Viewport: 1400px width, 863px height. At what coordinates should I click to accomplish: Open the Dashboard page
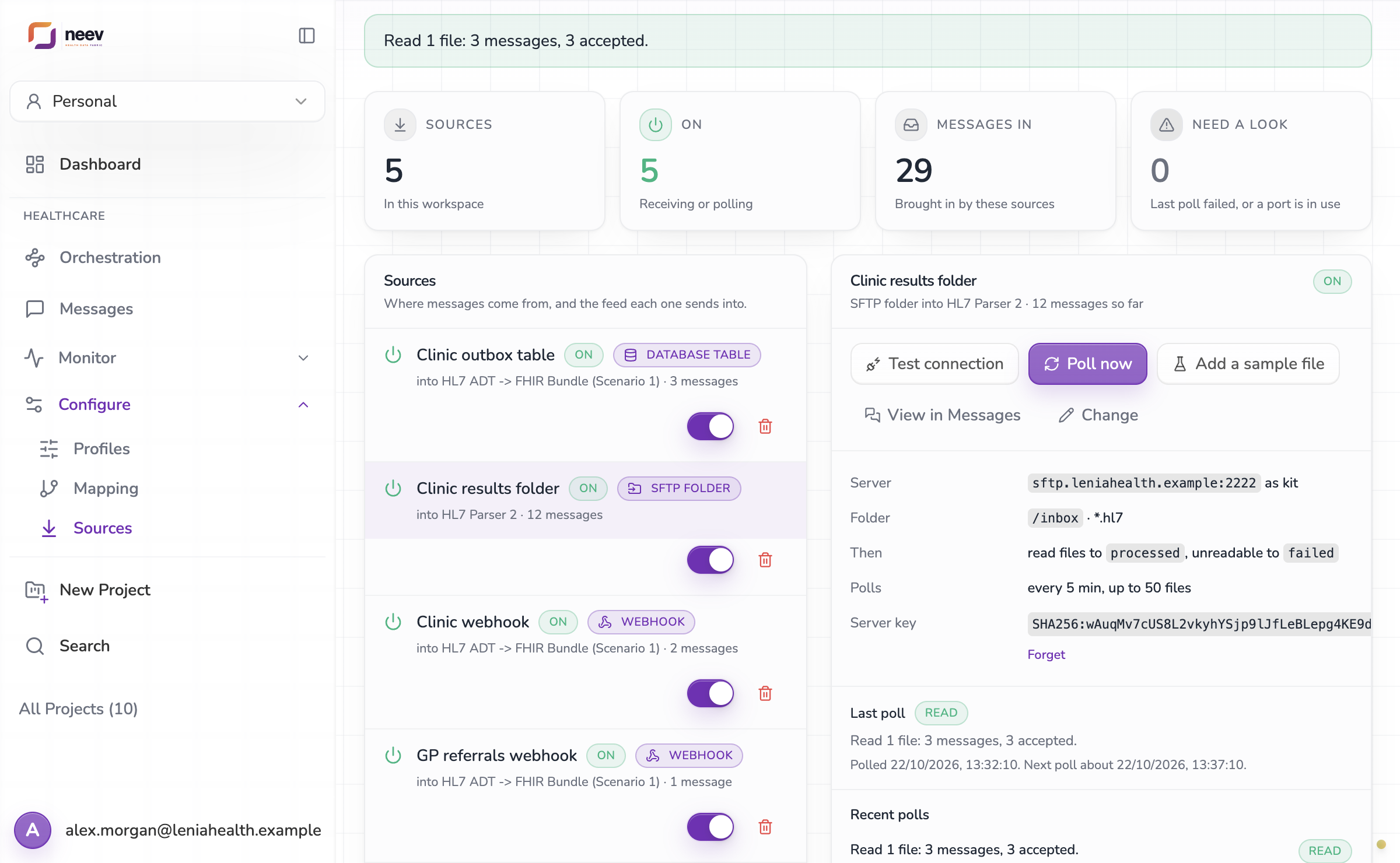[x=167, y=164]
